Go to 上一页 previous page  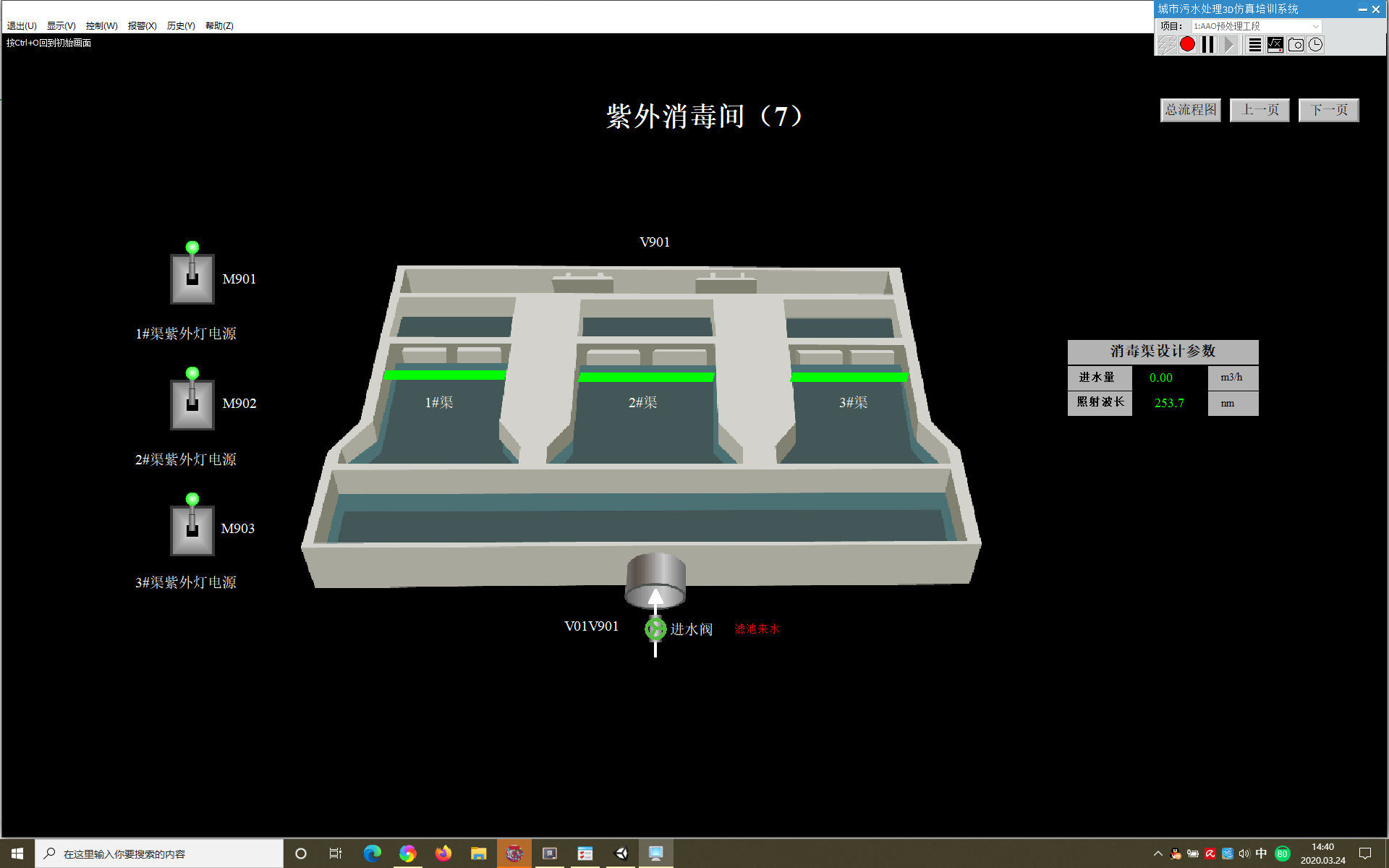1260,110
